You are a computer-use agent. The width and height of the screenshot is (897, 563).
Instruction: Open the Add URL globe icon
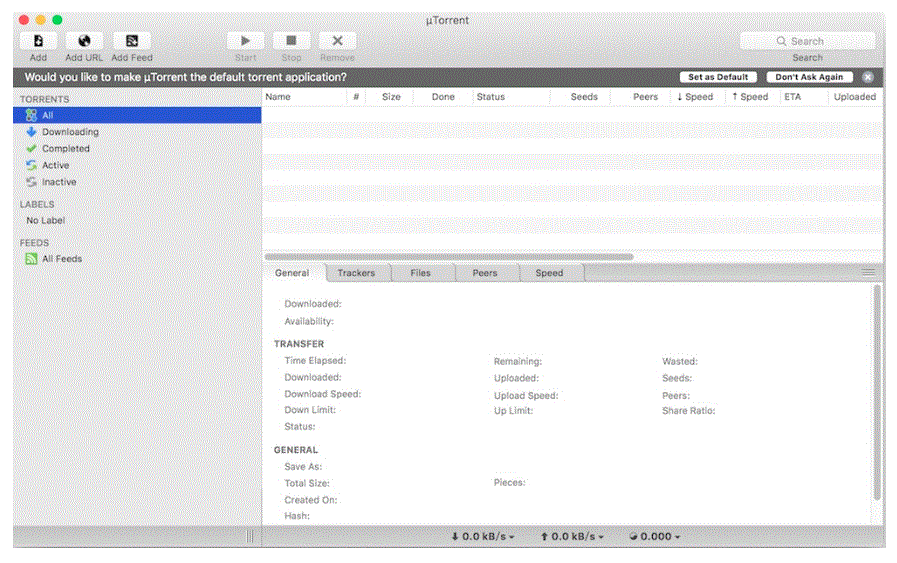coord(84,41)
